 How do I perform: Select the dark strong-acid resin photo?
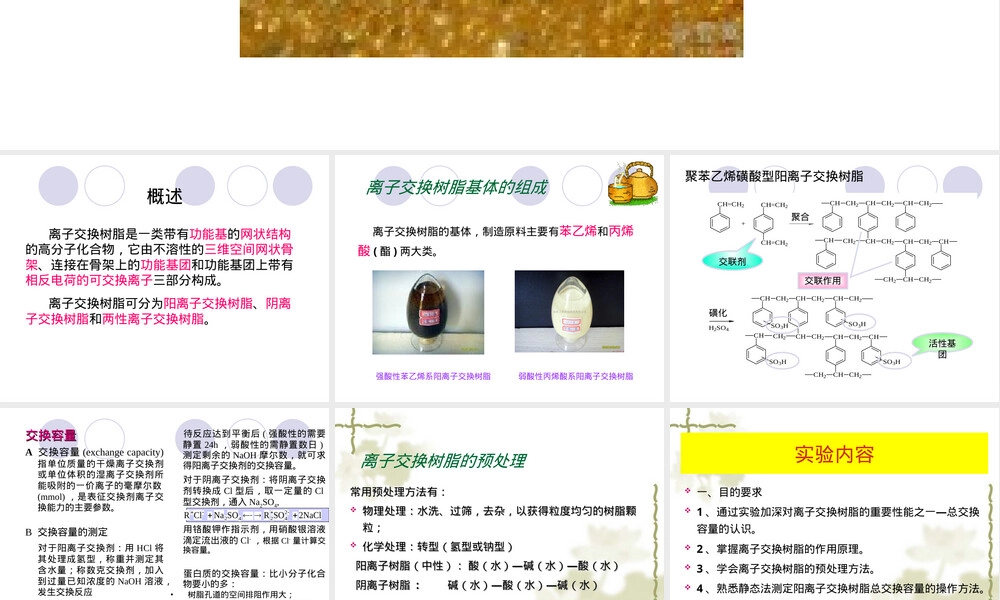point(428,312)
